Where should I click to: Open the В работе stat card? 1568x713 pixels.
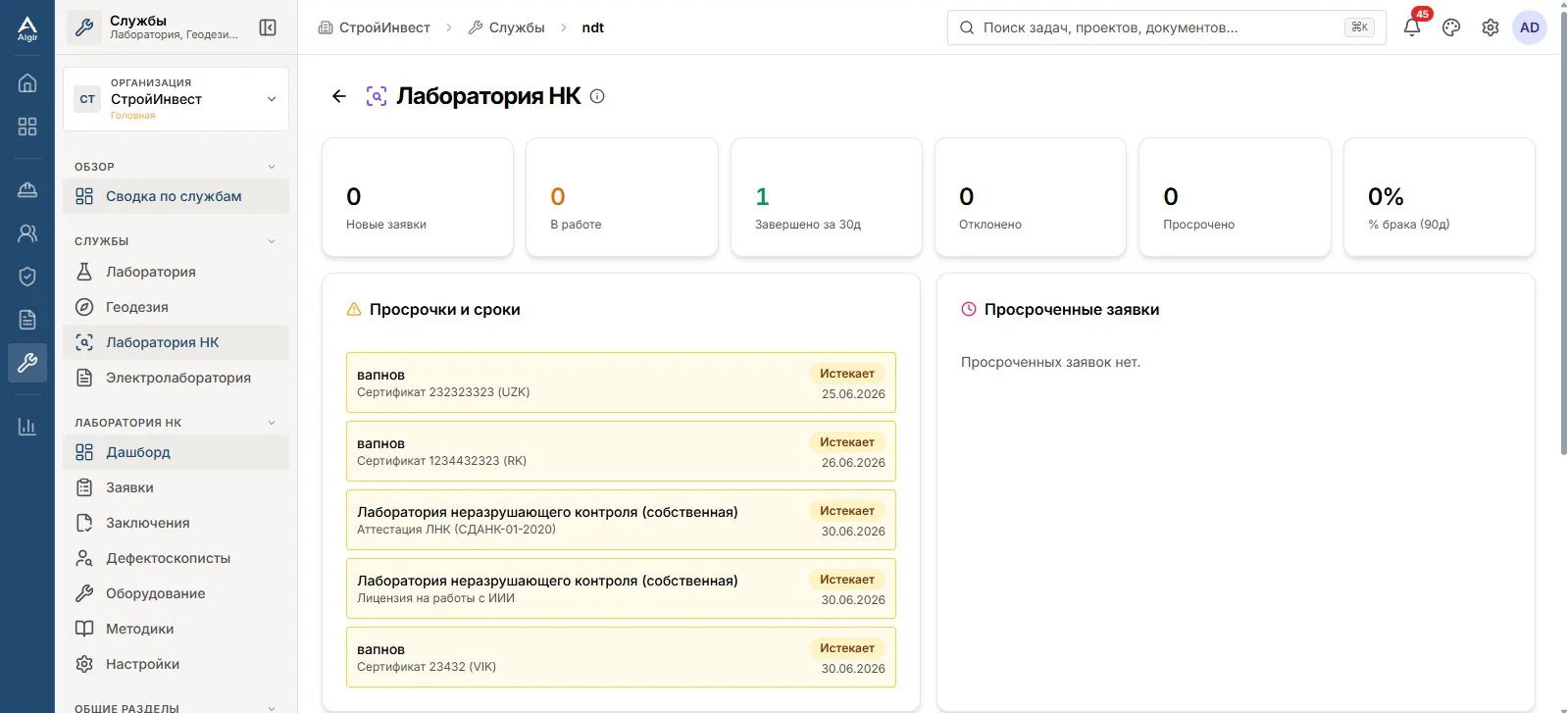tap(622, 197)
